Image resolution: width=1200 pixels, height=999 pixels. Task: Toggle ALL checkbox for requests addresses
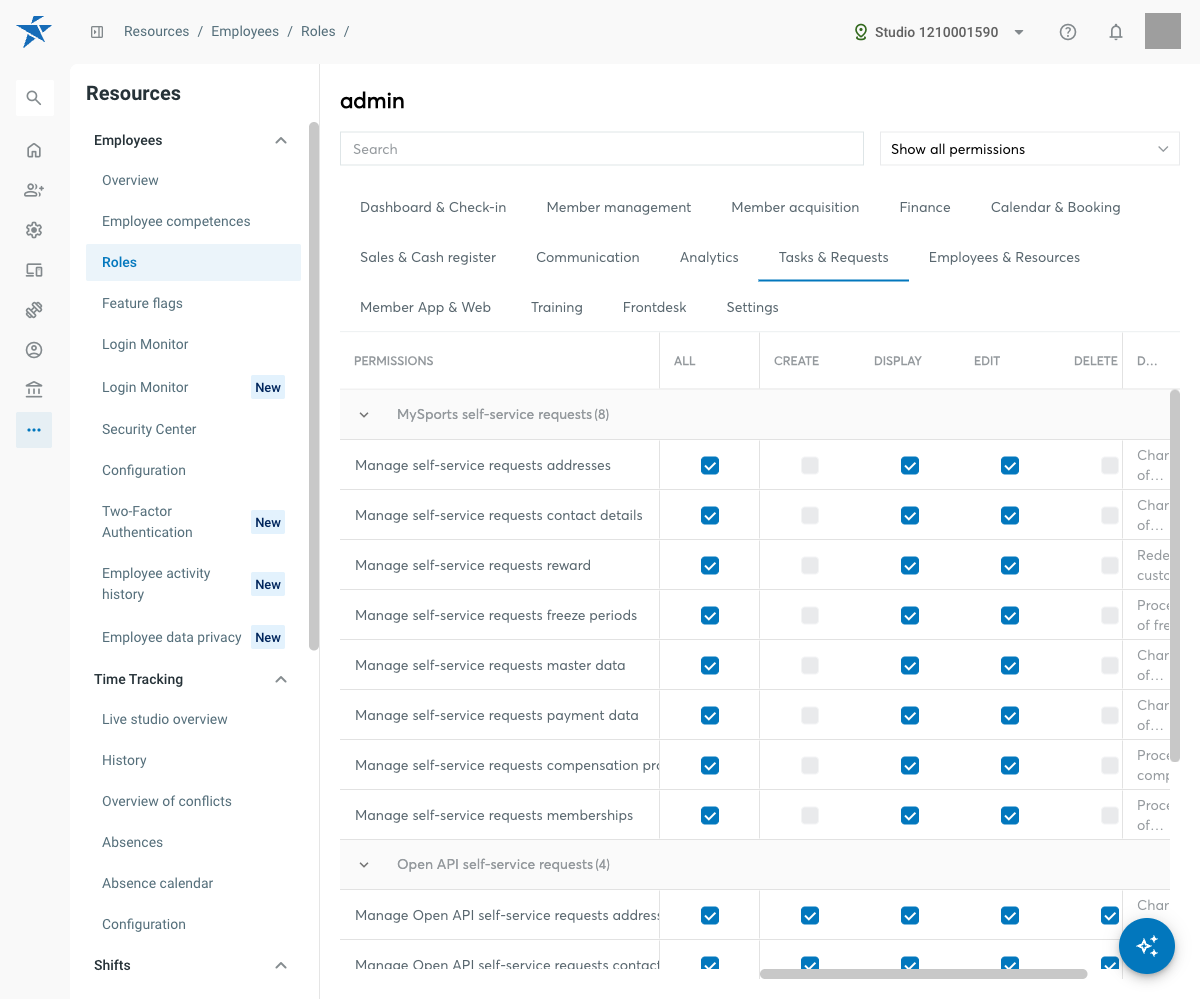point(710,465)
